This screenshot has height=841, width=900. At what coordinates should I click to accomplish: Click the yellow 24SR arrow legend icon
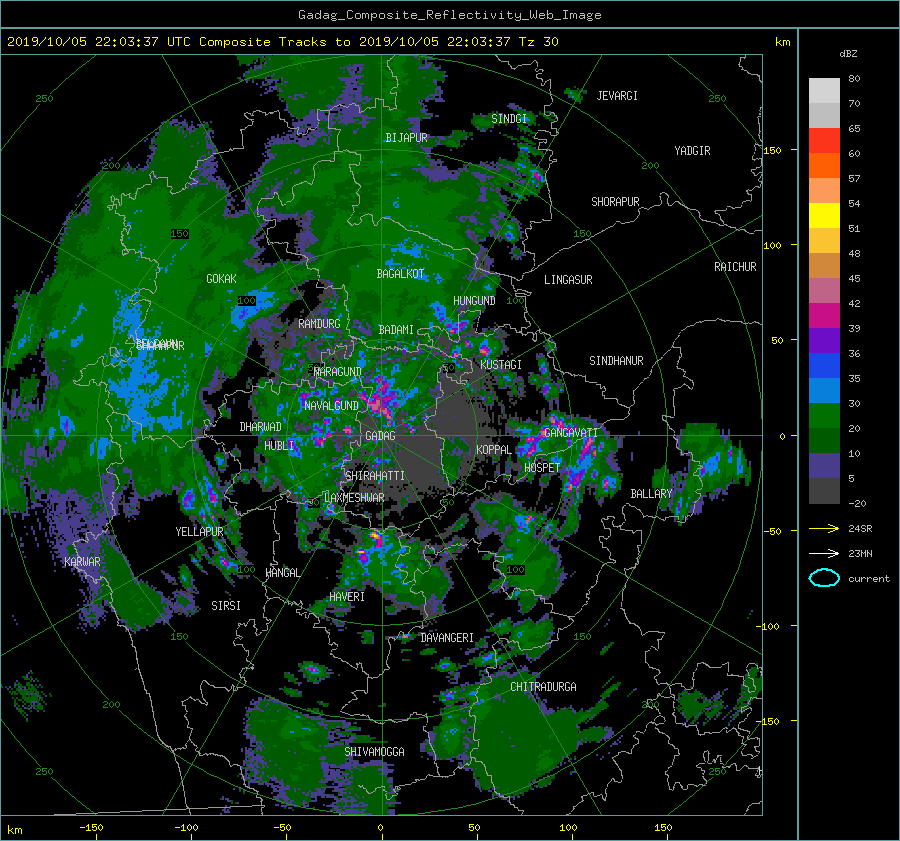click(824, 528)
